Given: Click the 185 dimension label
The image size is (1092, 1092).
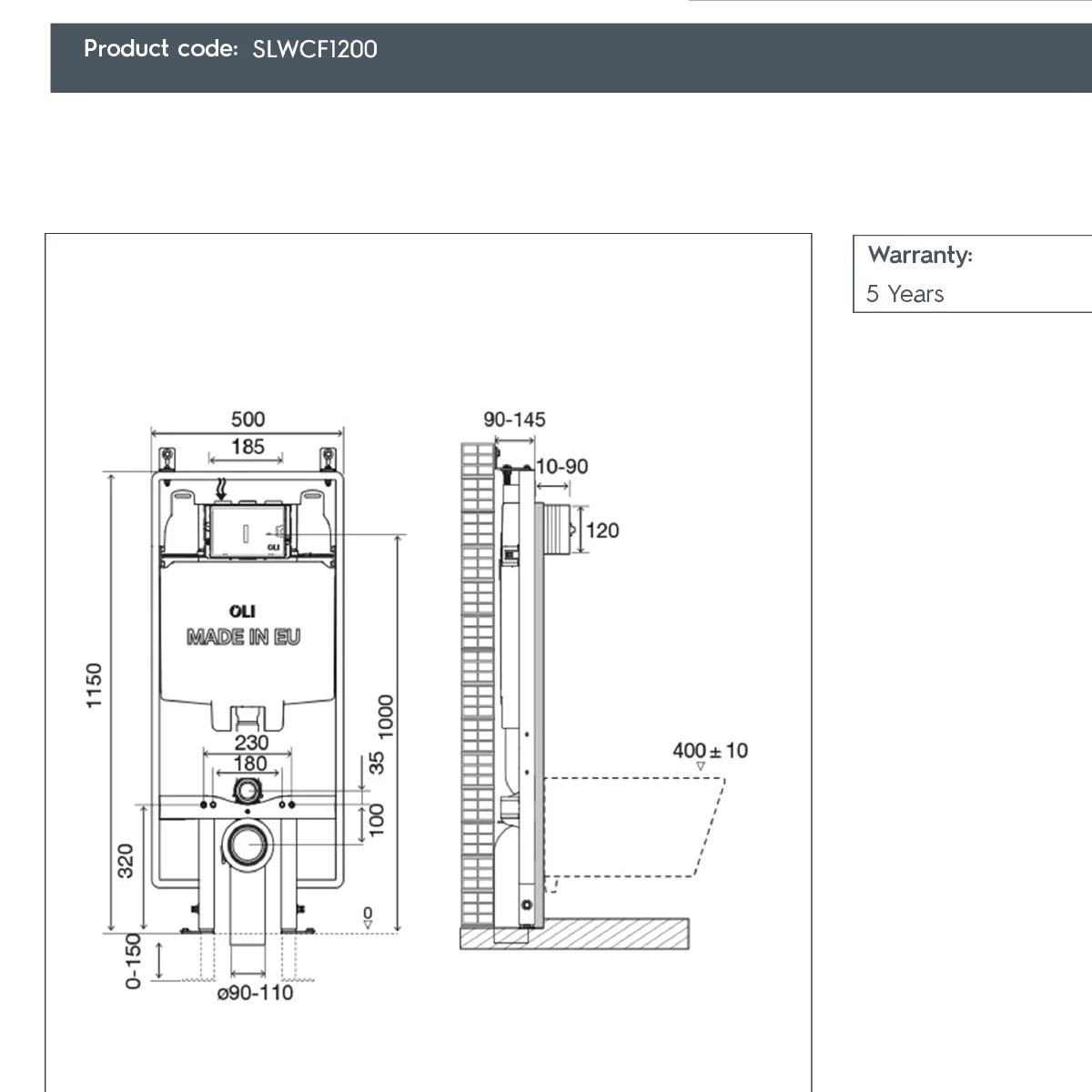Looking at the screenshot, I should point(248,447).
